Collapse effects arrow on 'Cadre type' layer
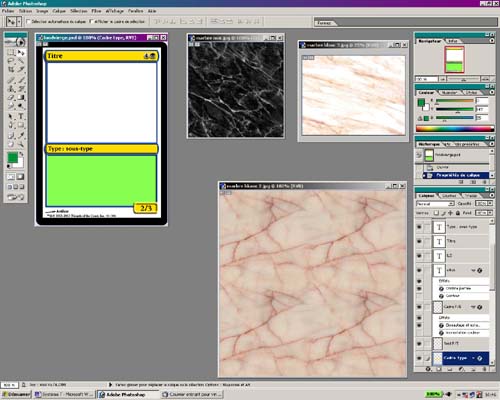The height and width of the screenshot is (400, 500). [x=473, y=358]
